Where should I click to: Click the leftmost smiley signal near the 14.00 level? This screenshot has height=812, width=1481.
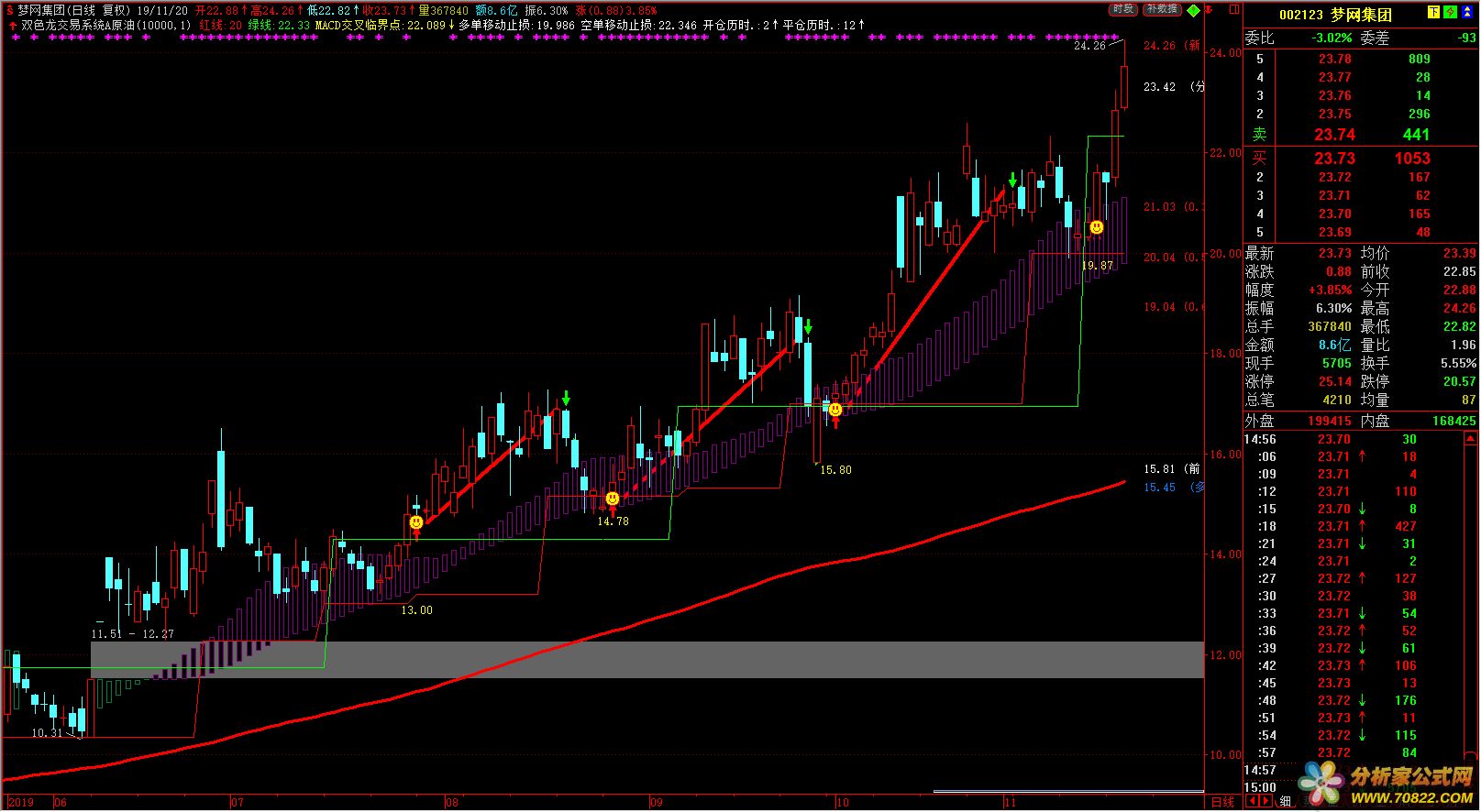[416, 522]
